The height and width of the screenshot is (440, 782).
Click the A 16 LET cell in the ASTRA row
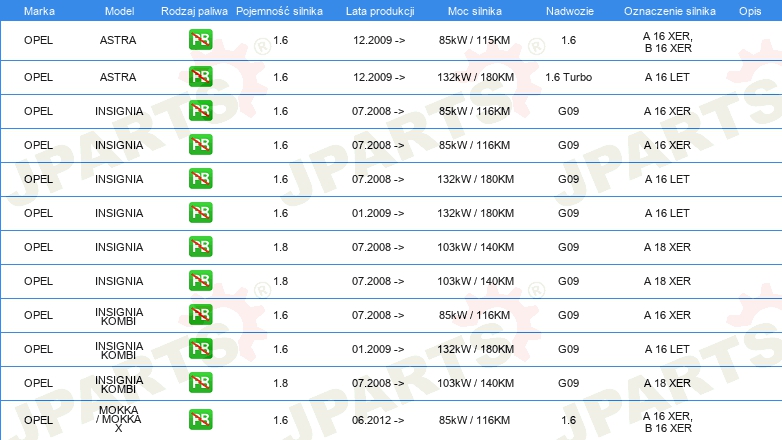click(x=667, y=77)
